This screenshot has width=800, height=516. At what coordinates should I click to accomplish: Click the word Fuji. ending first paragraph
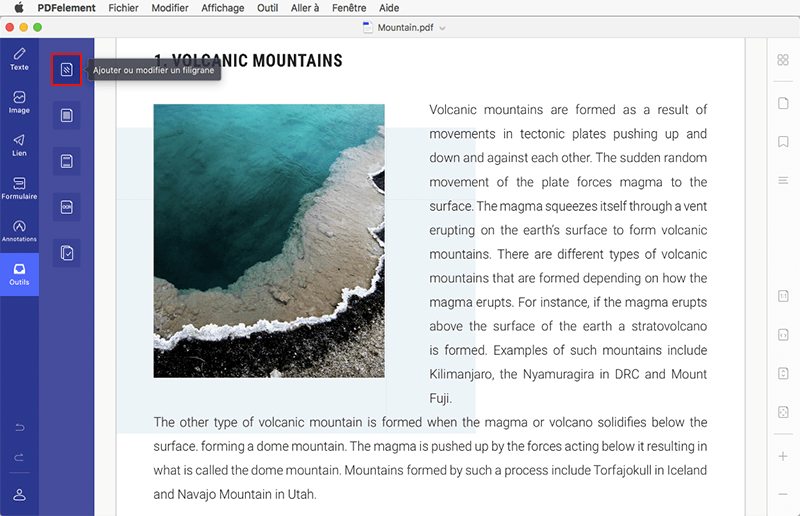coord(441,398)
